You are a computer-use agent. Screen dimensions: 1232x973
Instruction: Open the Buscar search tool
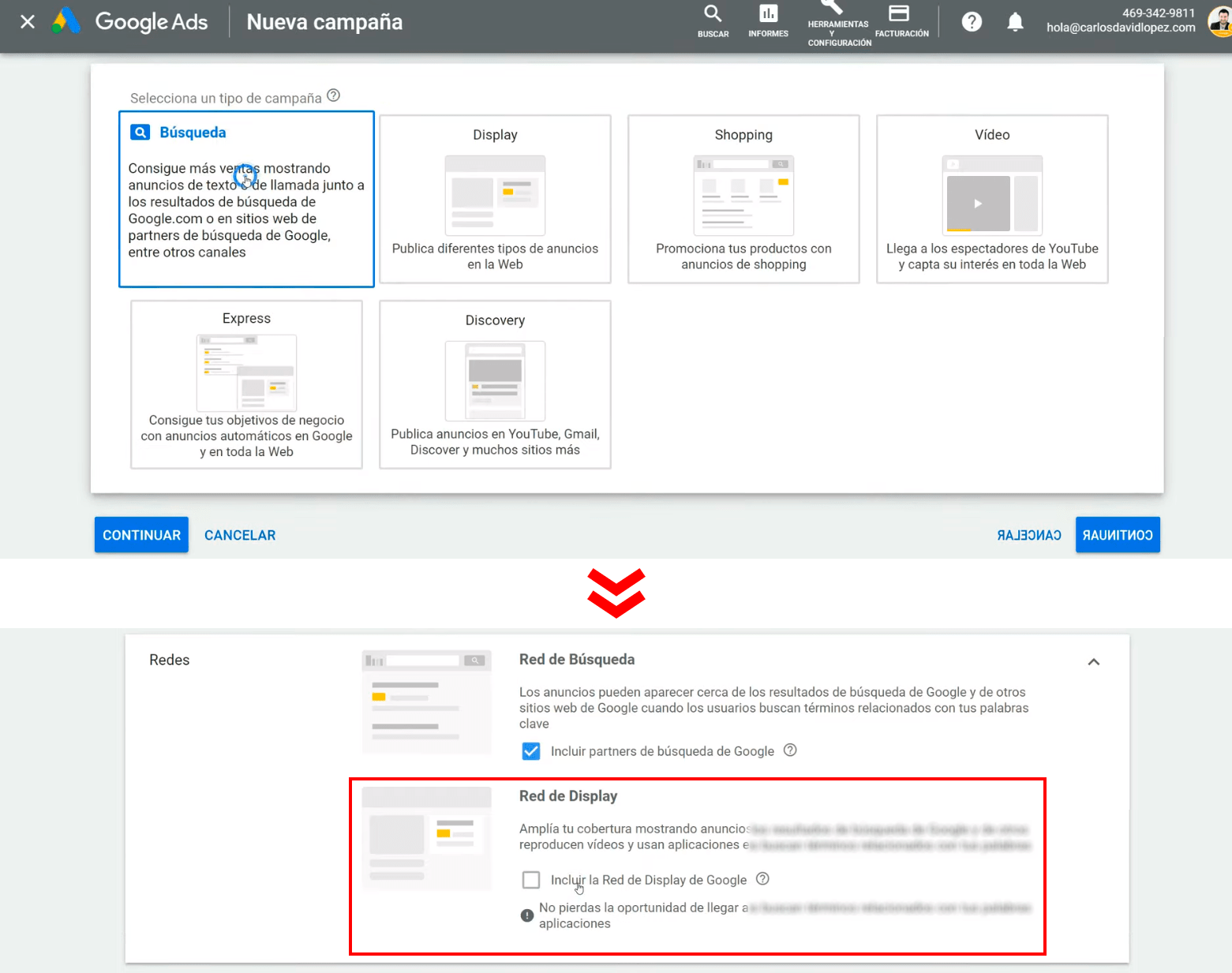tap(713, 21)
